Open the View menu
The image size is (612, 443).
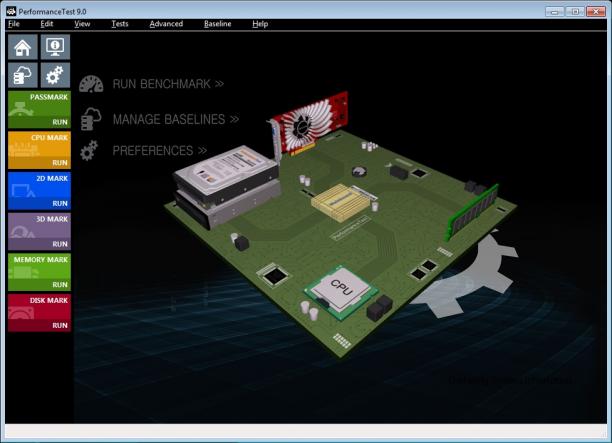[82, 24]
